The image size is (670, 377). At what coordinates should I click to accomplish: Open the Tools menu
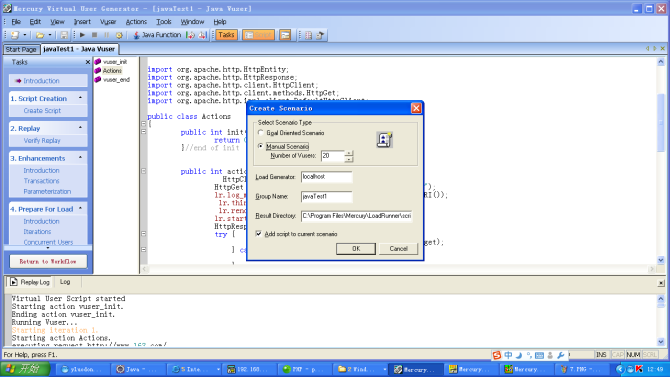(x=163, y=22)
